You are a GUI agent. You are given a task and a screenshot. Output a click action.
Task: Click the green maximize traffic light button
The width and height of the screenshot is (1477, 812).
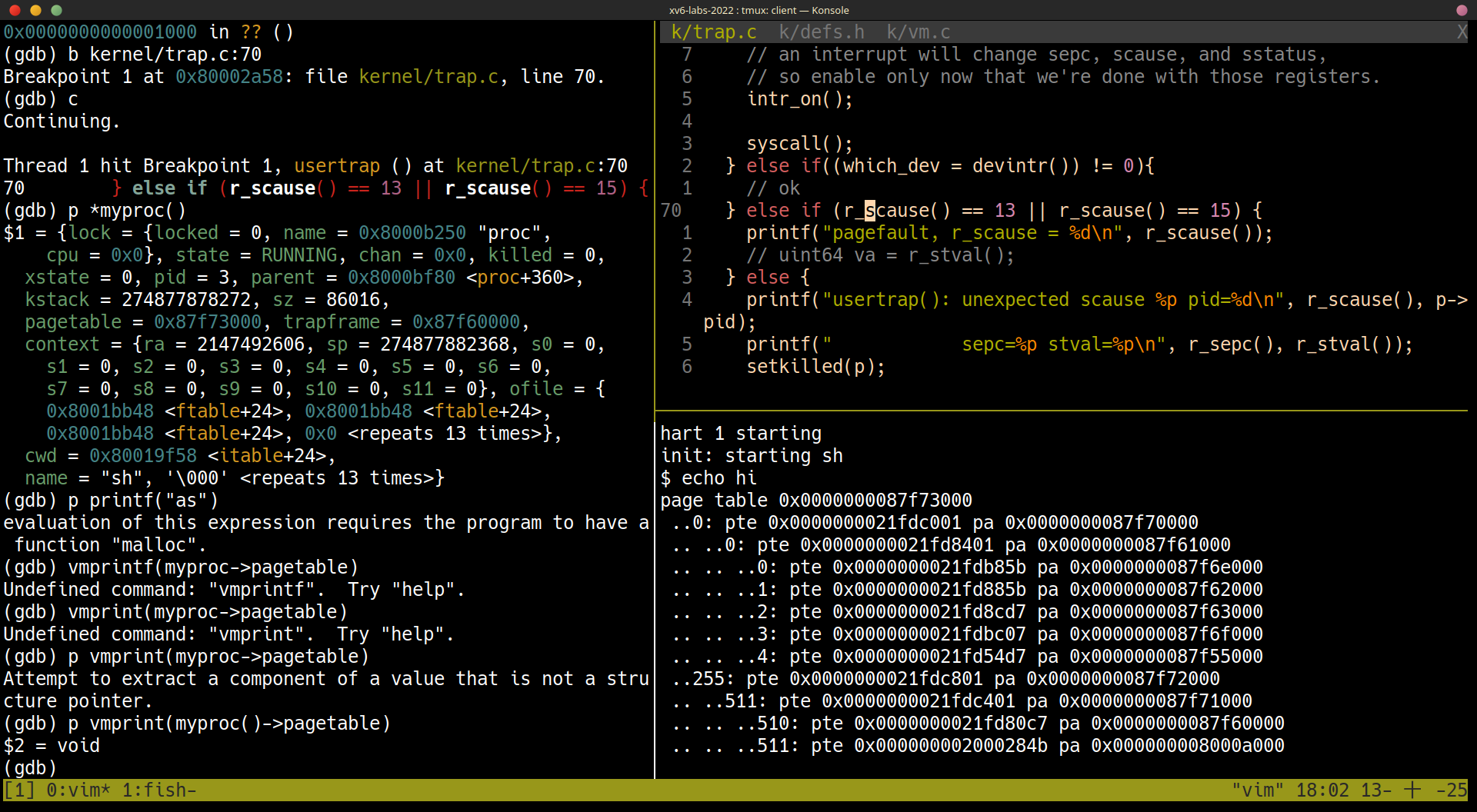click(56, 11)
